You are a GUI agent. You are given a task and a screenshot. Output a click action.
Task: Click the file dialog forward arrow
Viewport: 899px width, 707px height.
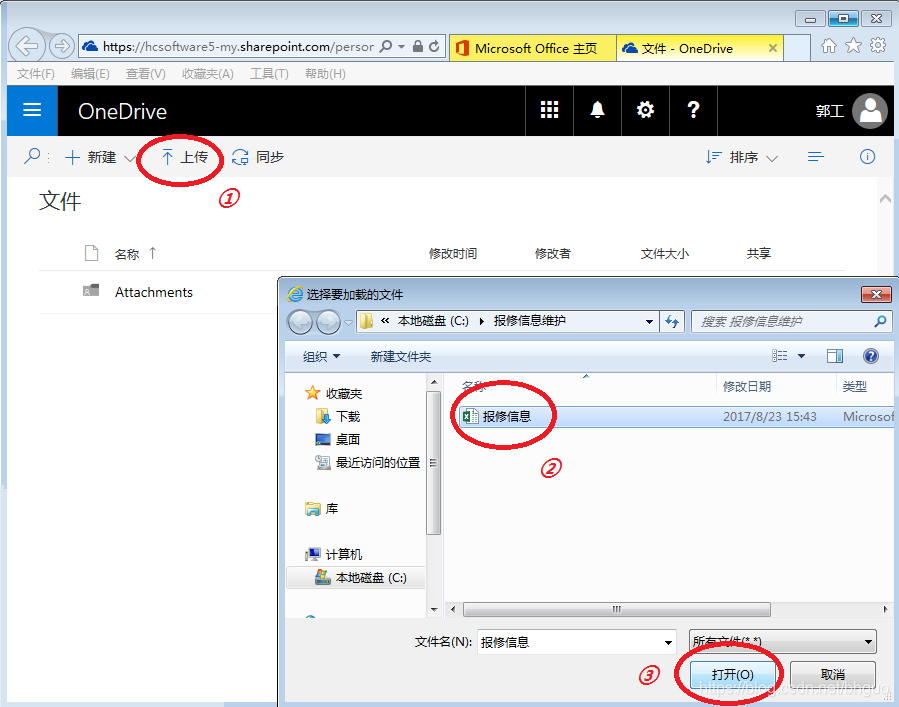328,322
